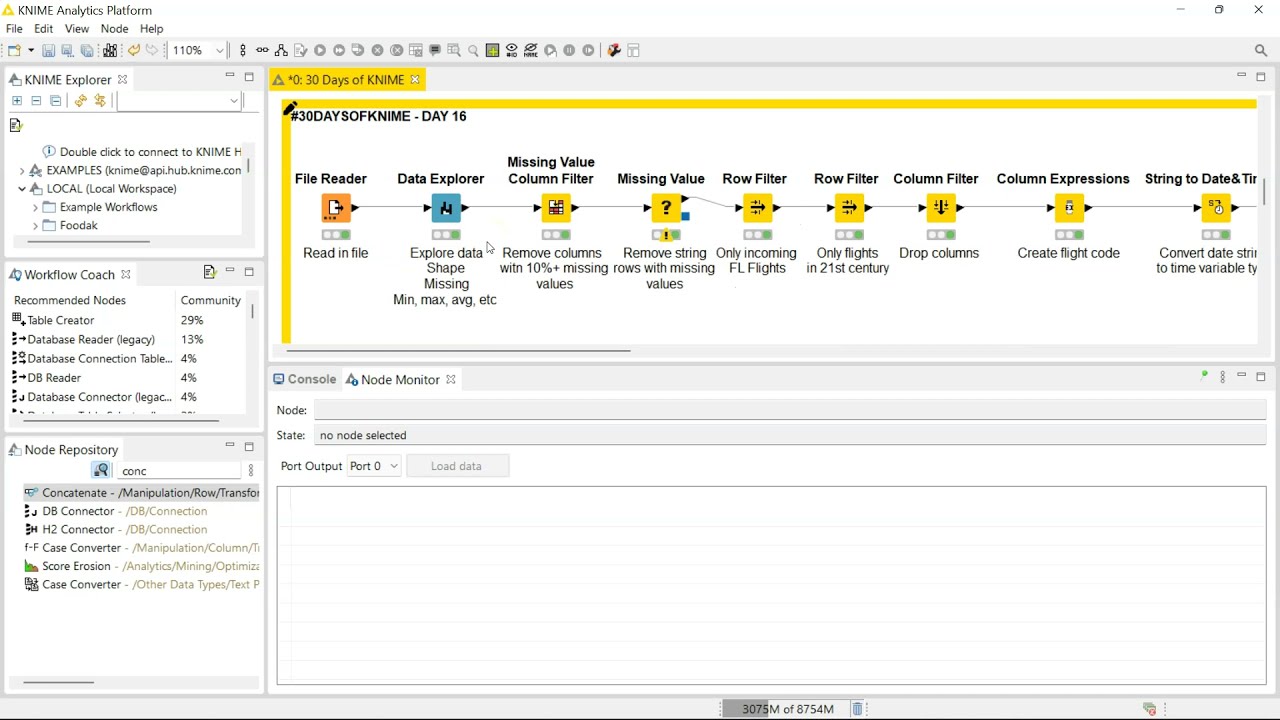Click the synchronize arrows icon in KNIME Explorer
Screen dimensions: 1280x720
click(x=100, y=101)
